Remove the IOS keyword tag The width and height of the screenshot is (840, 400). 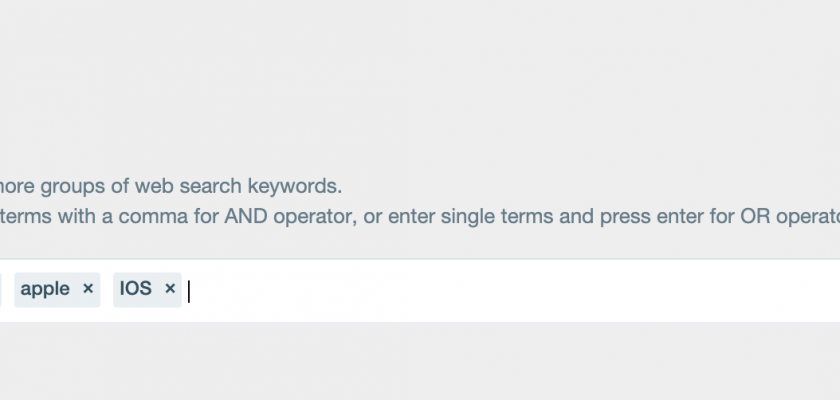[x=170, y=289]
